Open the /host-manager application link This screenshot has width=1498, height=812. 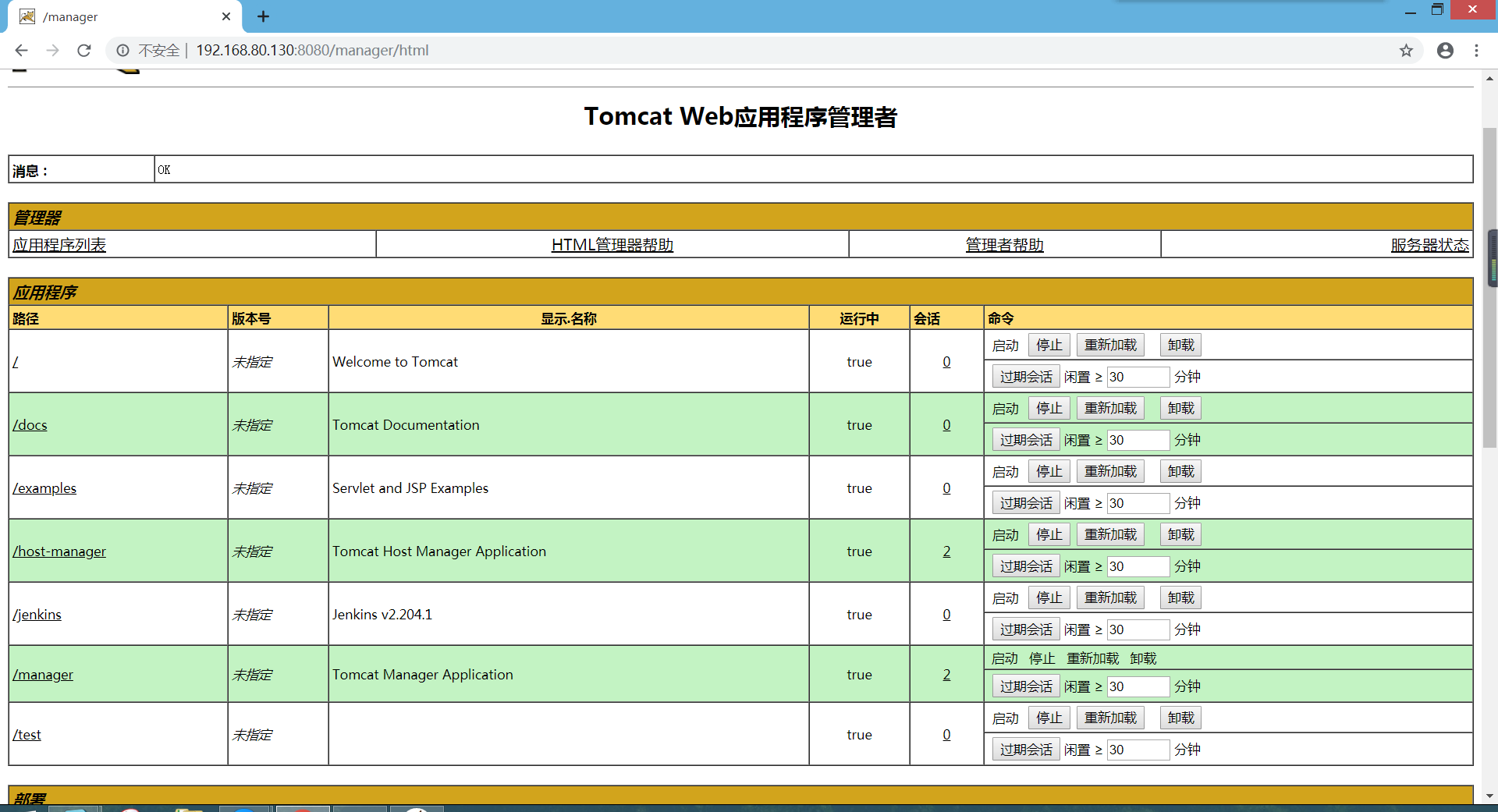[59, 551]
